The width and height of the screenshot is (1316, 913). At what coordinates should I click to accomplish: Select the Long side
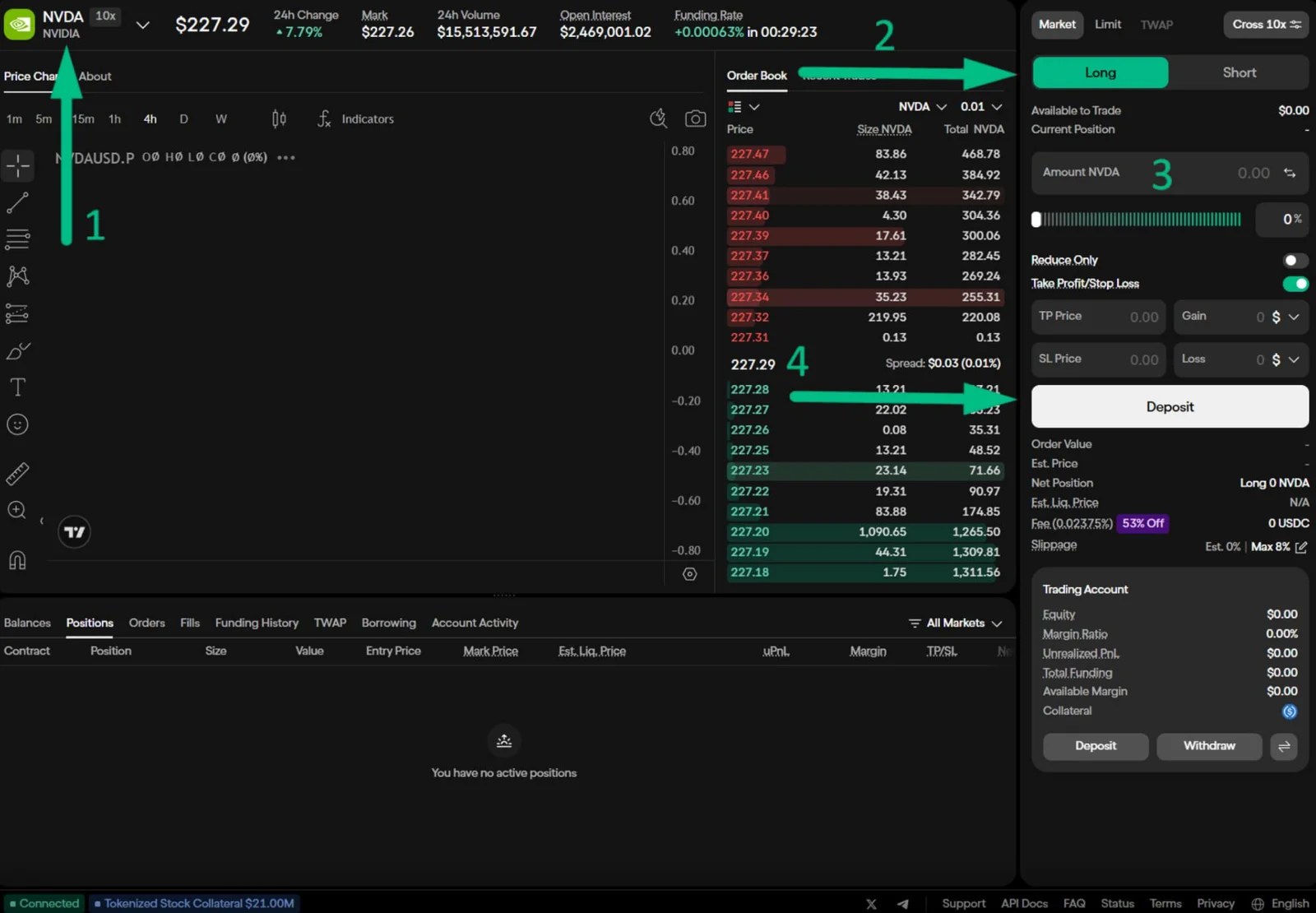click(x=1101, y=72)
